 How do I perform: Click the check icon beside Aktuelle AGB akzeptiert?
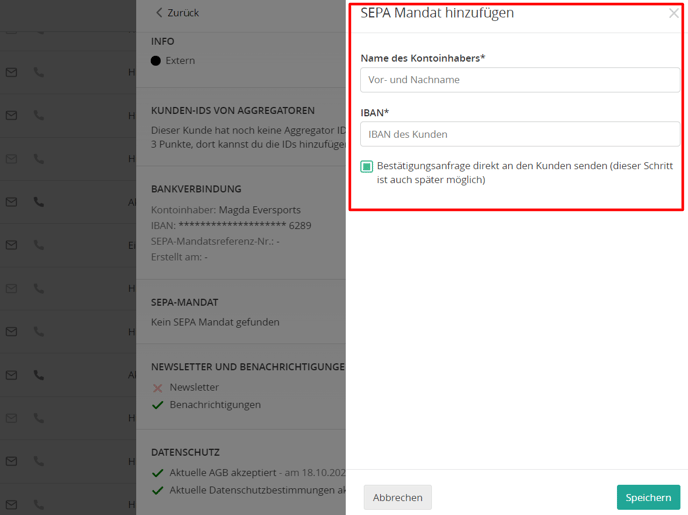158,473
